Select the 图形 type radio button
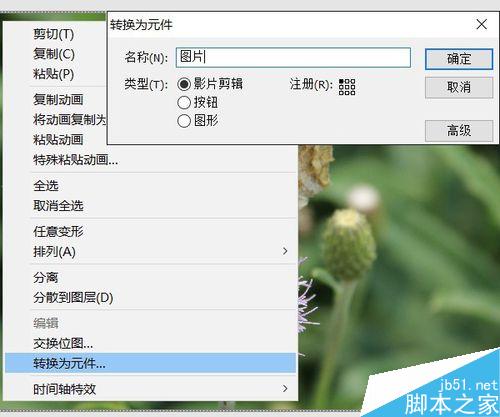Image resolution: width=500 pixels, height=417 pixels. [184, 121]
